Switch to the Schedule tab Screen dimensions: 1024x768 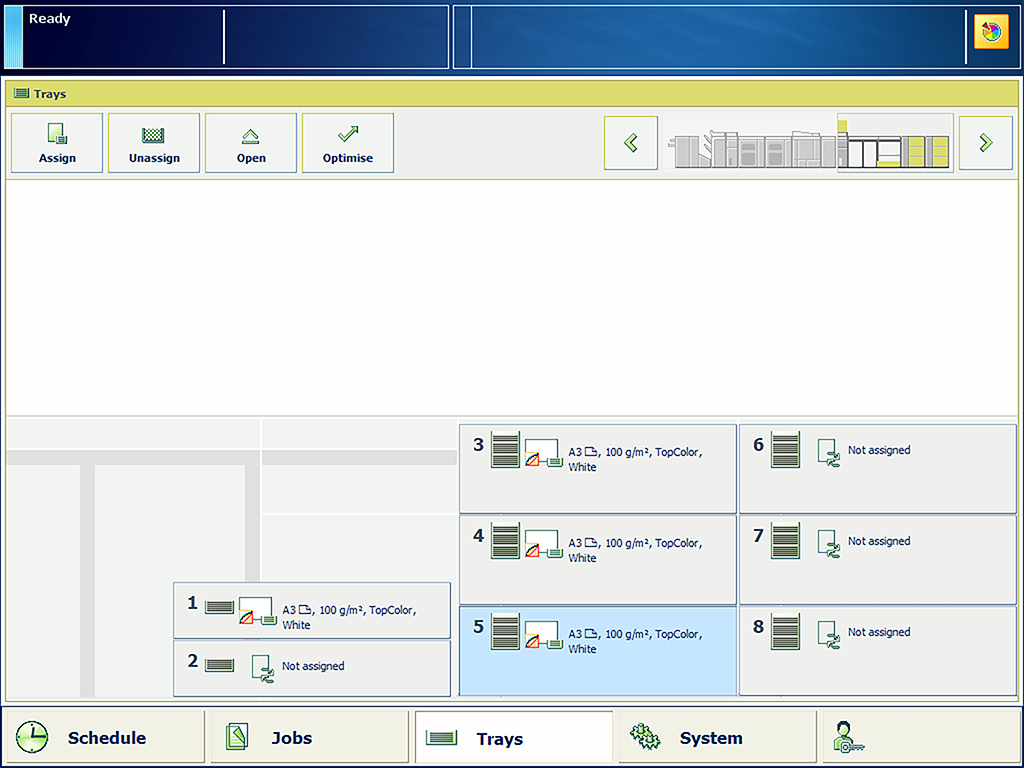104,738
